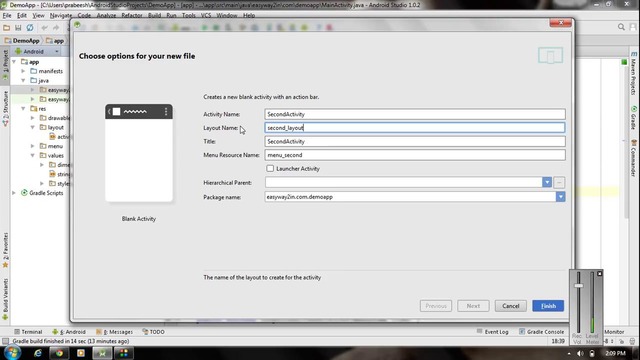Click the DemoApp breadcrumb
The width and height of the screenshot is (640, 360).
click(22, 41)
